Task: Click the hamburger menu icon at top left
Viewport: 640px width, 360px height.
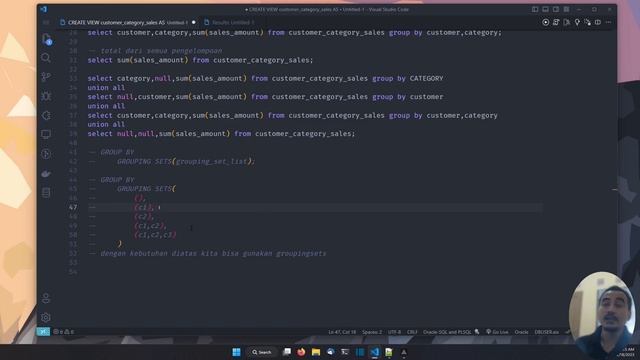Action: [46, 22]
